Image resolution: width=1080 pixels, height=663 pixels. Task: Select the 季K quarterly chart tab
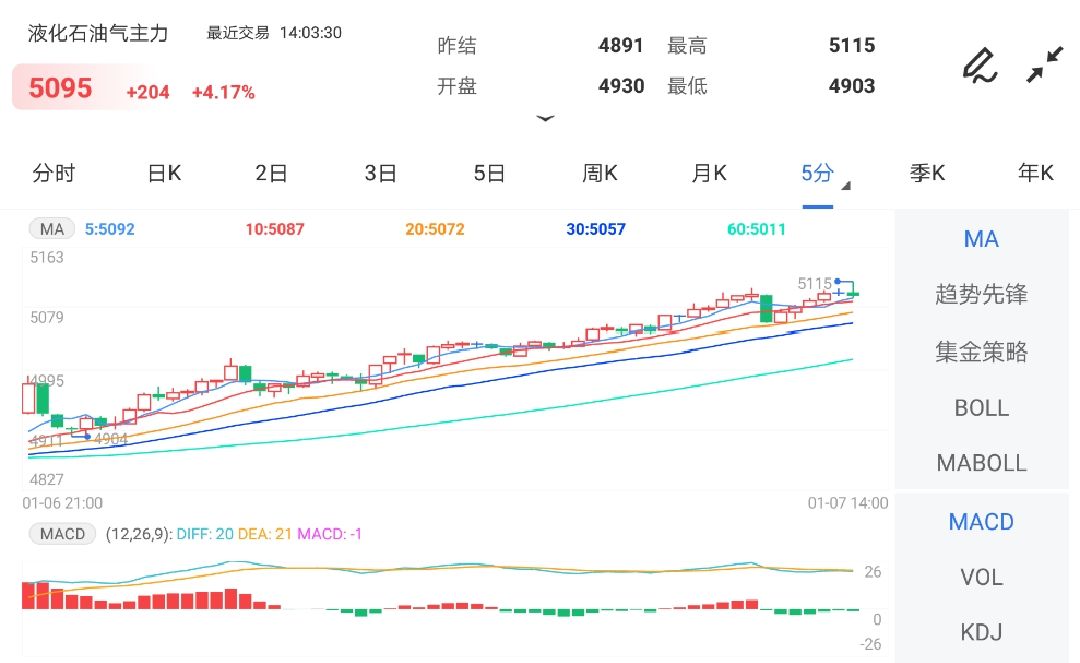point(927,173)
